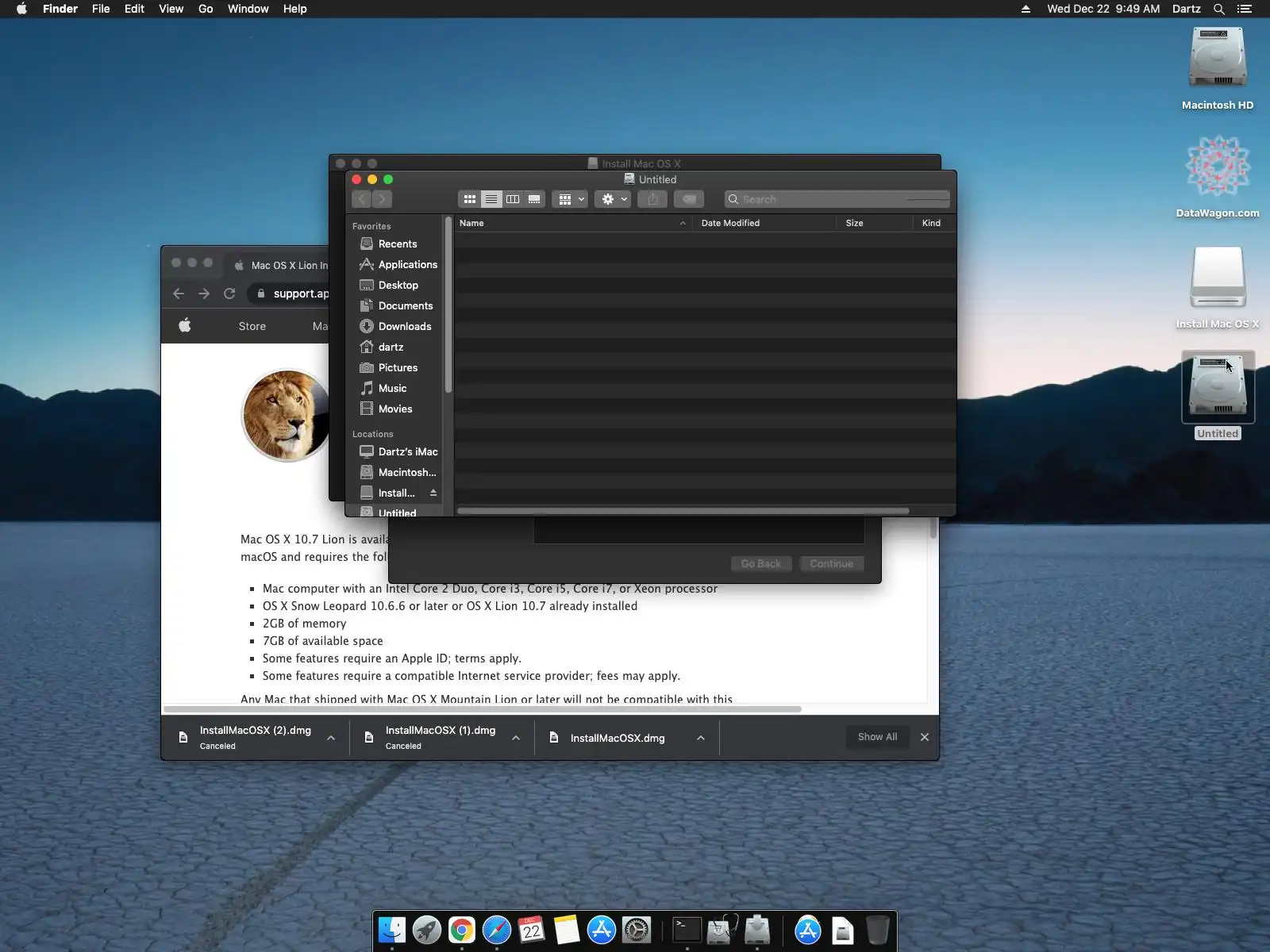
Task: Open the Finder menu in menu bar
Action: [x=60, y=9]
